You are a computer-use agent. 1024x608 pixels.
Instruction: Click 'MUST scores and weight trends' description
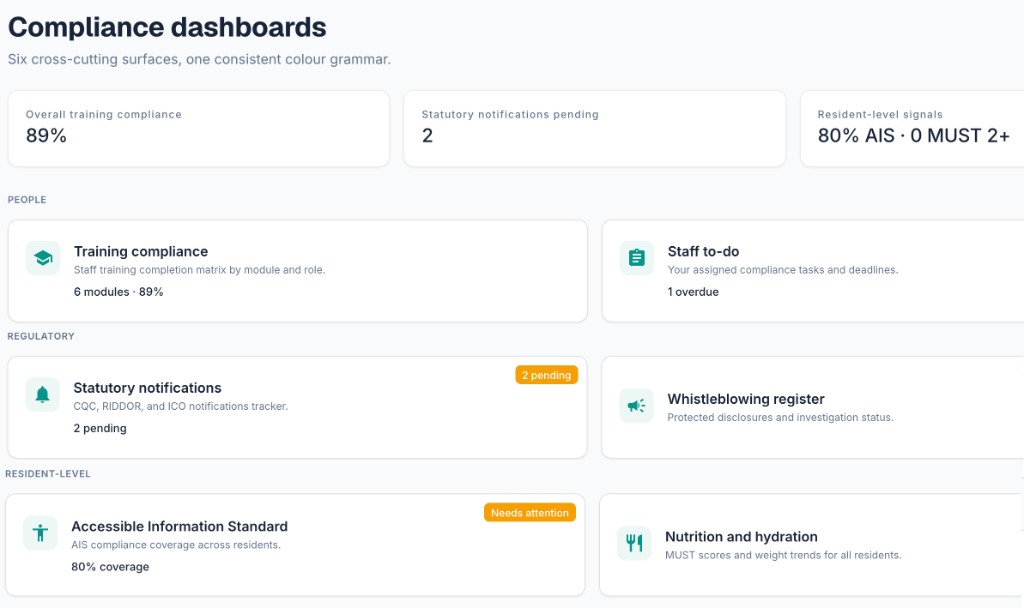click(783, 555)
